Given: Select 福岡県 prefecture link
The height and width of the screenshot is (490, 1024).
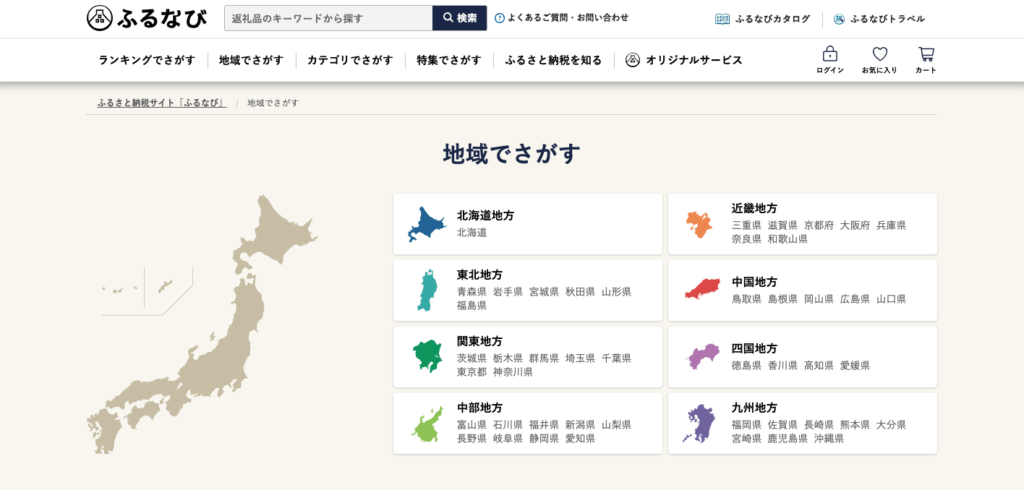Looking at the screenshot, I should [746, 425].
